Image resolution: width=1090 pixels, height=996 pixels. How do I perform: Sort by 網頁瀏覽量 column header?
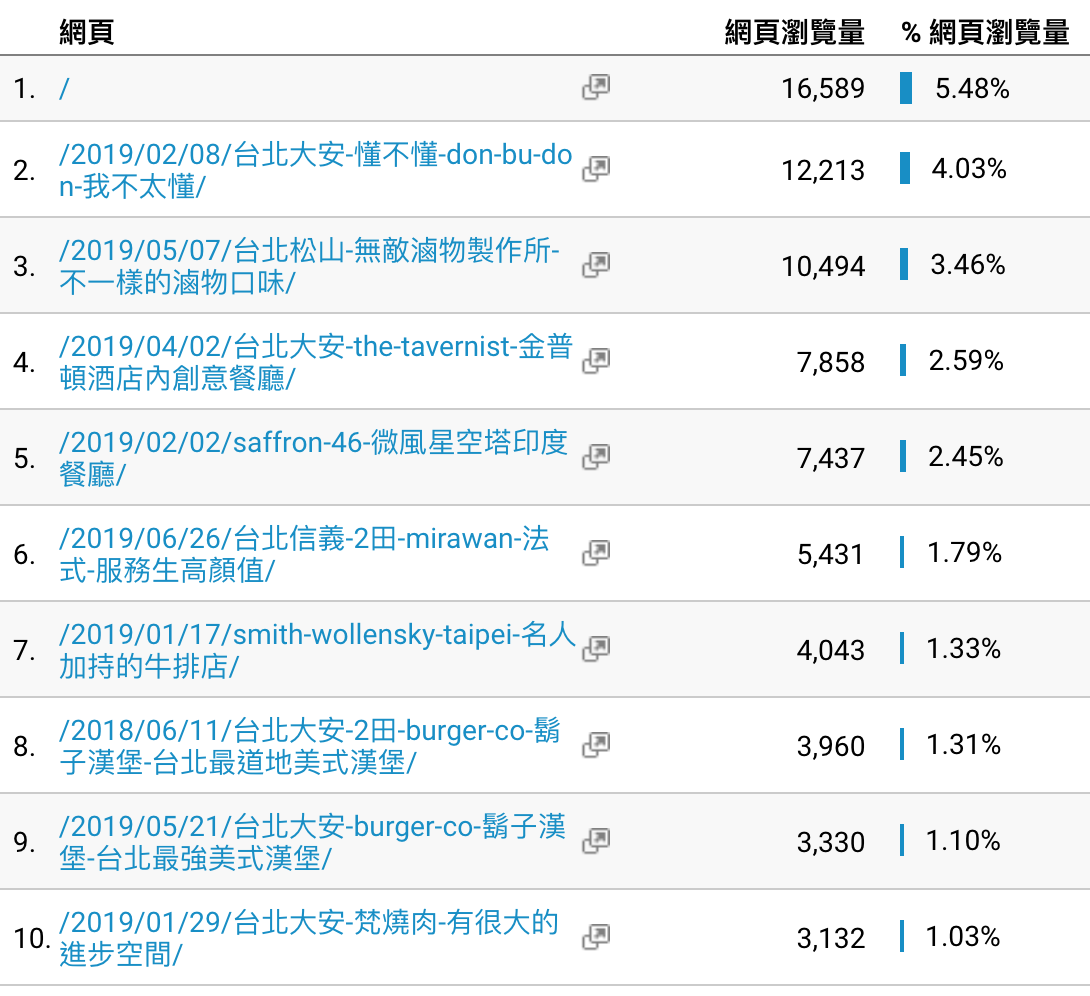[x=794, y=33]
